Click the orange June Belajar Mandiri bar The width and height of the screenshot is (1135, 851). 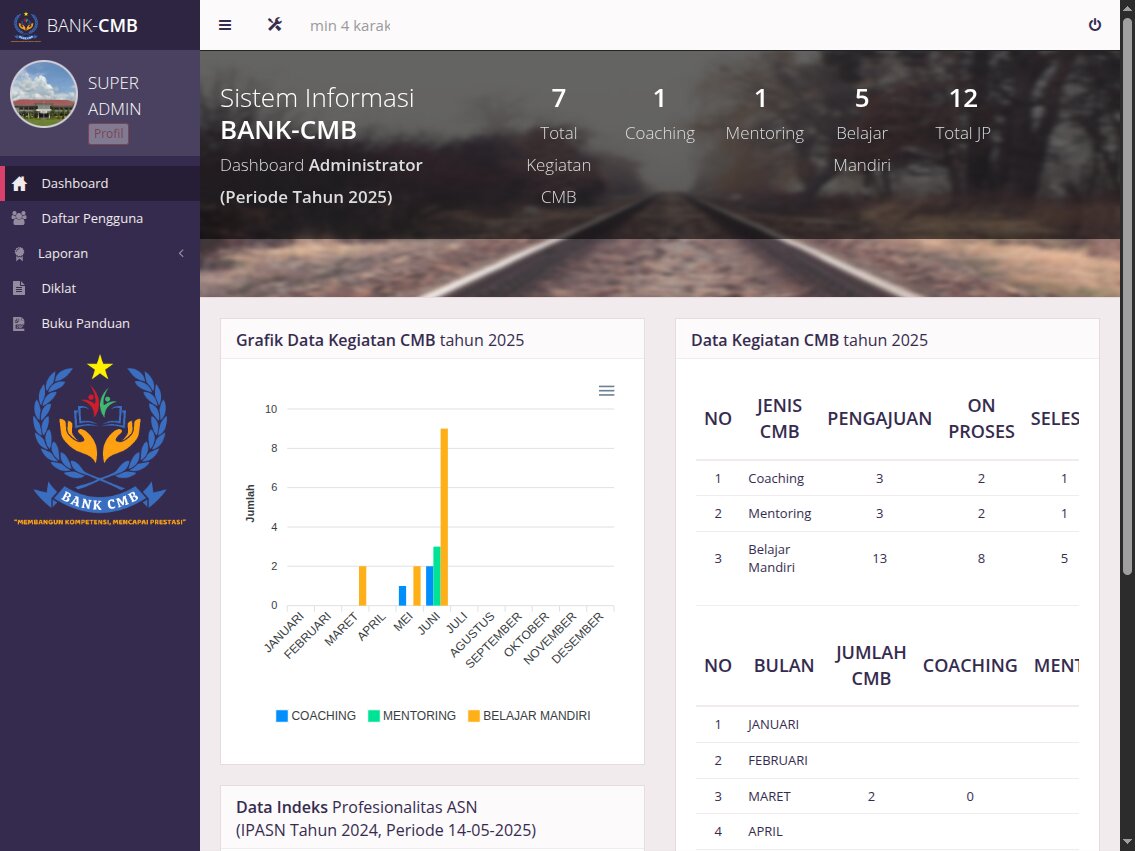444,516
